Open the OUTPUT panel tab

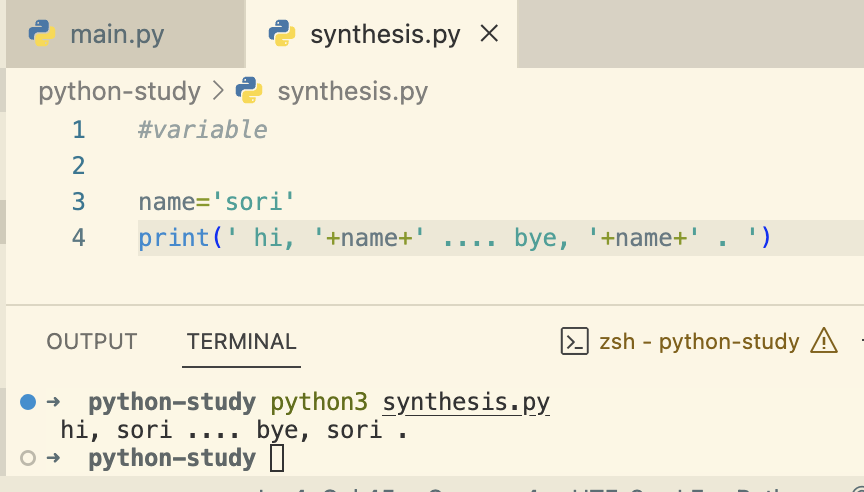point(91,342)
